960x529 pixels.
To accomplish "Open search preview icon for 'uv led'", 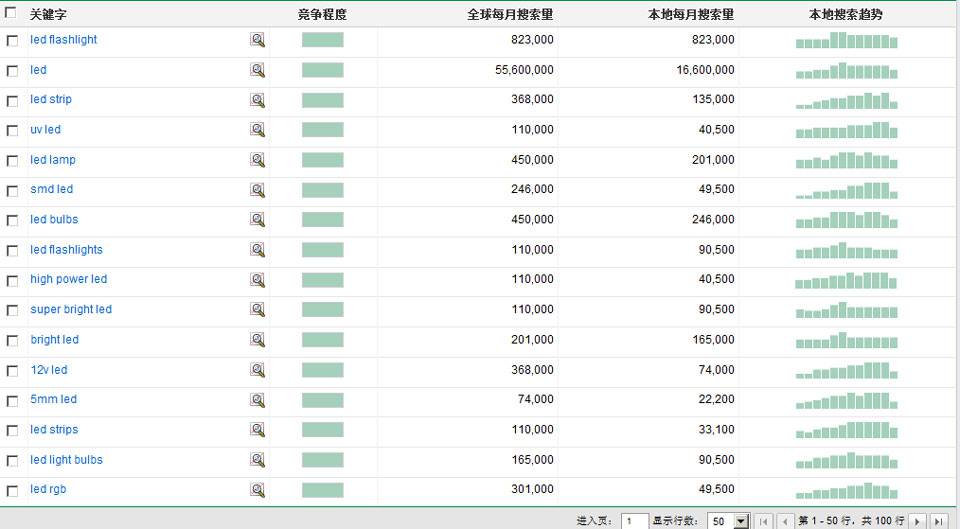I will pos(257,130).
